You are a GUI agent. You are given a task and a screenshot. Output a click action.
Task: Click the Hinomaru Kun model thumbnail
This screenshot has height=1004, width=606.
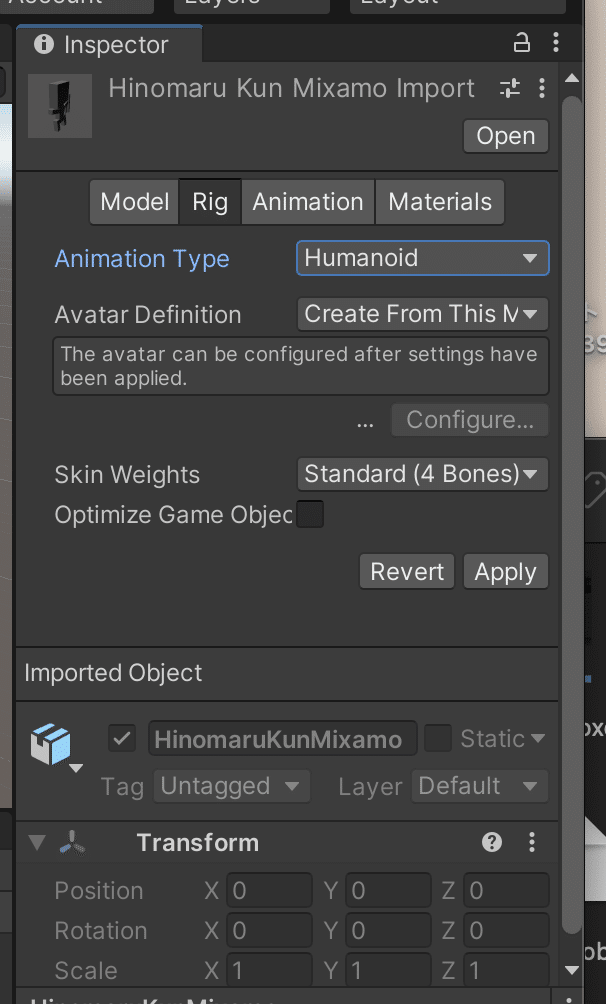(x=60, y=106)
